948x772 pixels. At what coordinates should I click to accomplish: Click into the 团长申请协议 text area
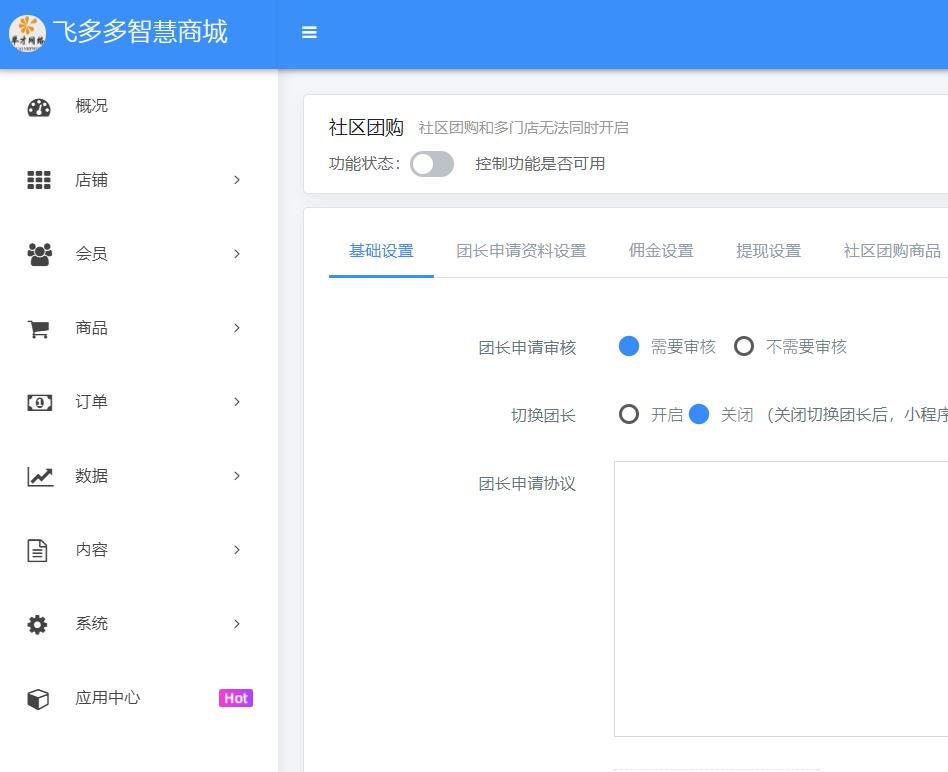pos(781,599)
